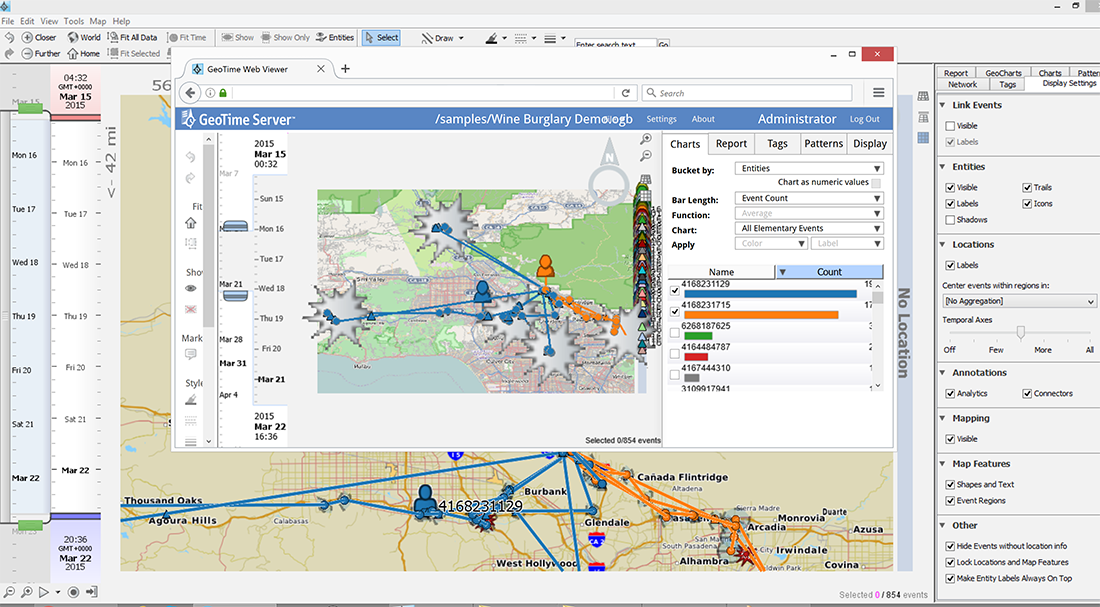Open the Draw tool dropdown arrow

(461, 39)
